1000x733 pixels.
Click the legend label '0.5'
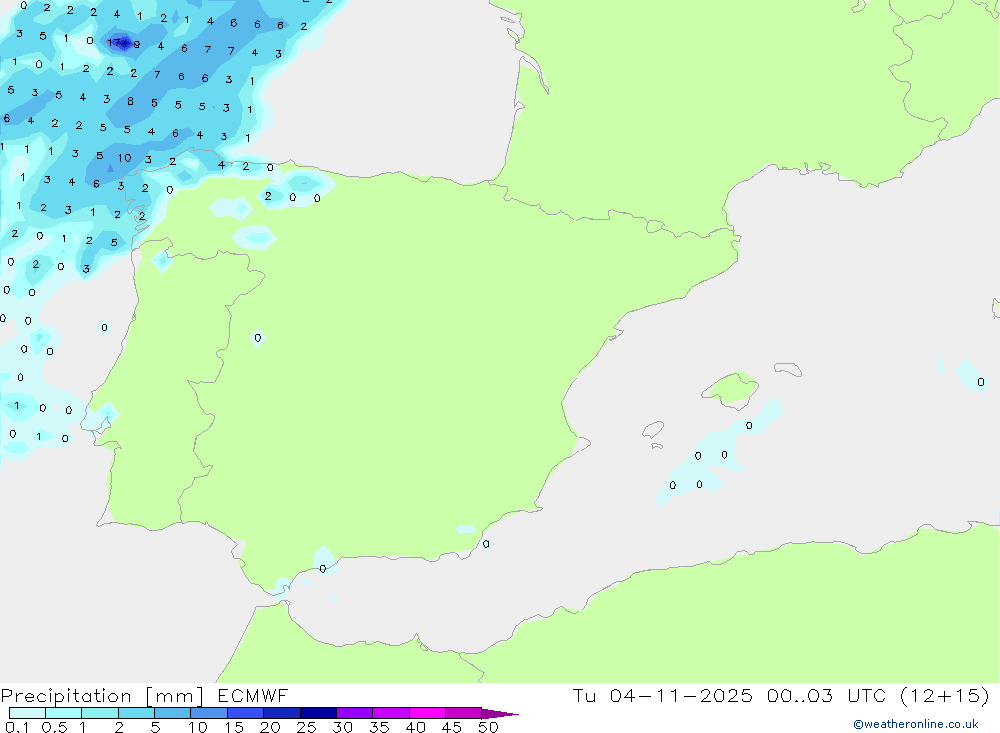point(54,727)
